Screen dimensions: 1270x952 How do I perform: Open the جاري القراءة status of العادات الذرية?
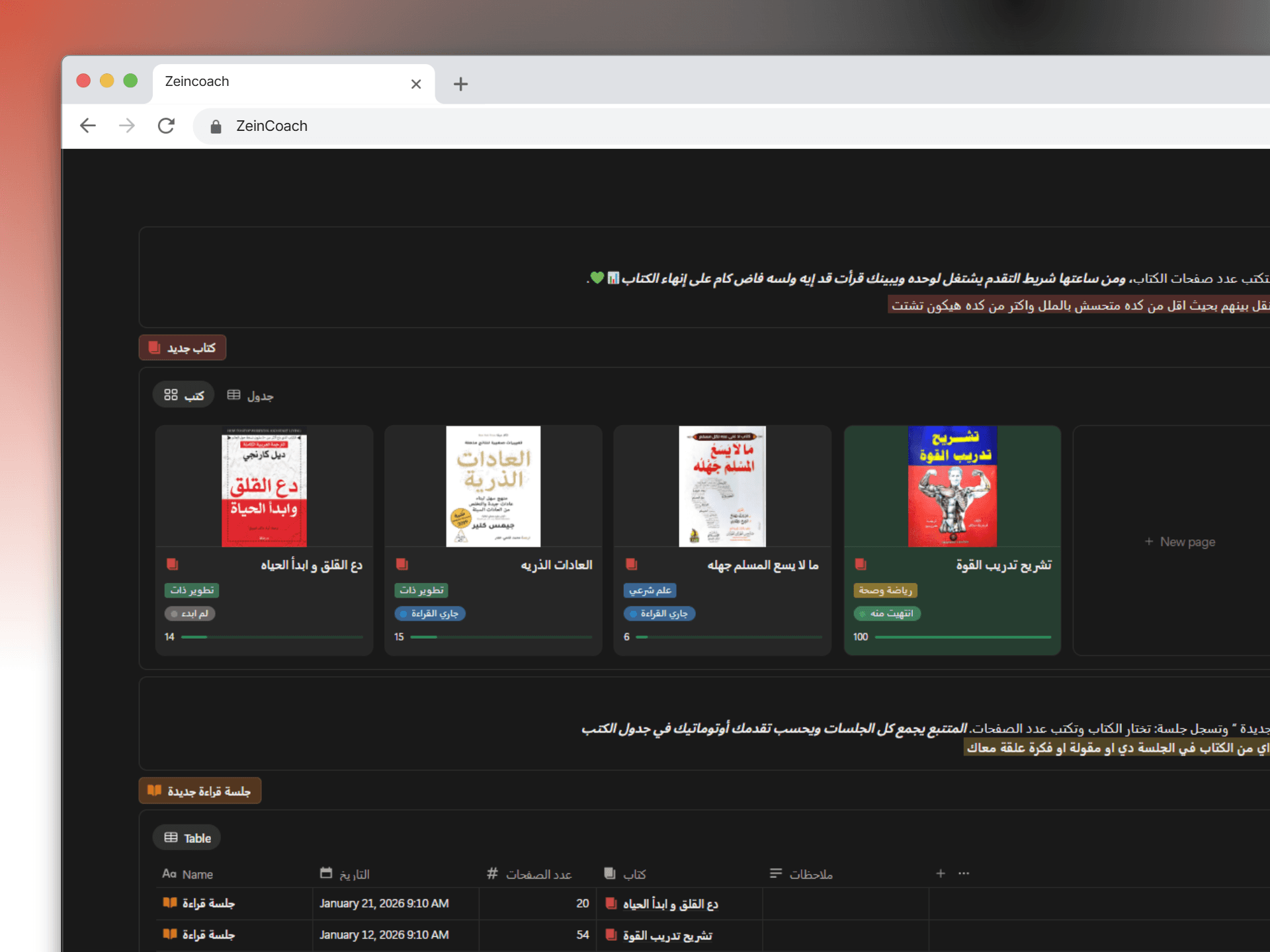[x=430, y=614]
